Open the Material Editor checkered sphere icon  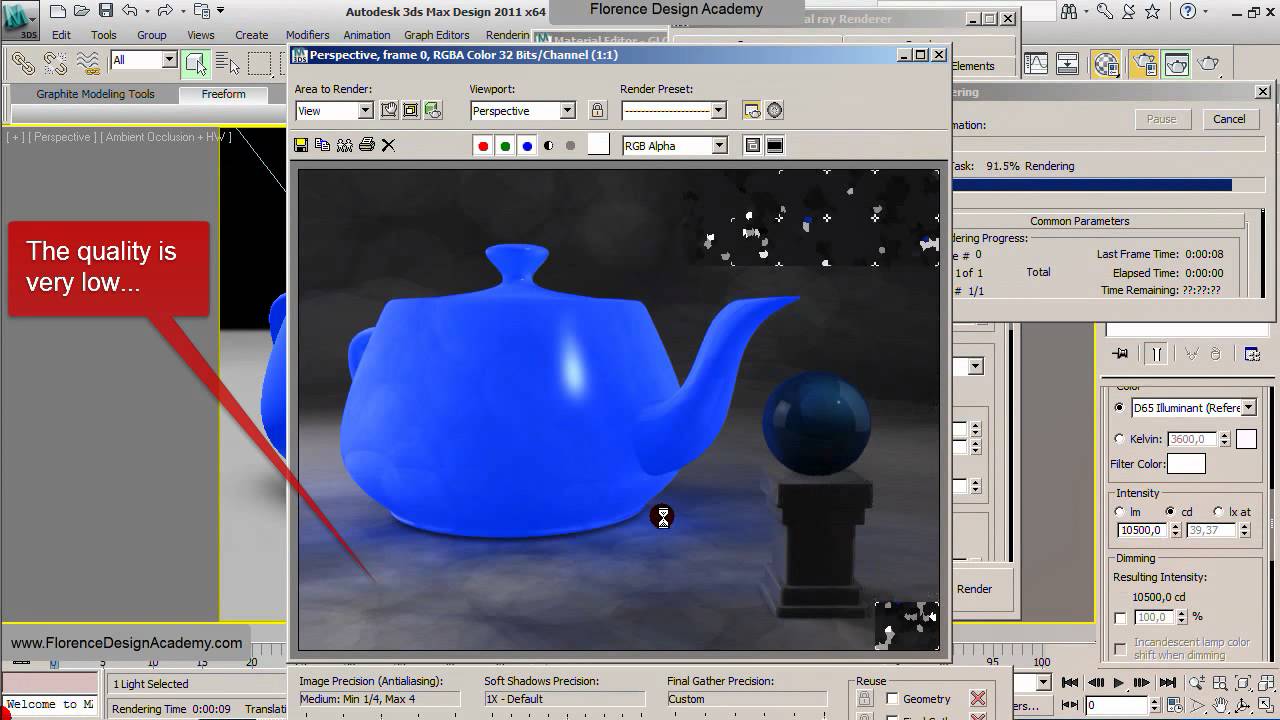pos(1106,64)
